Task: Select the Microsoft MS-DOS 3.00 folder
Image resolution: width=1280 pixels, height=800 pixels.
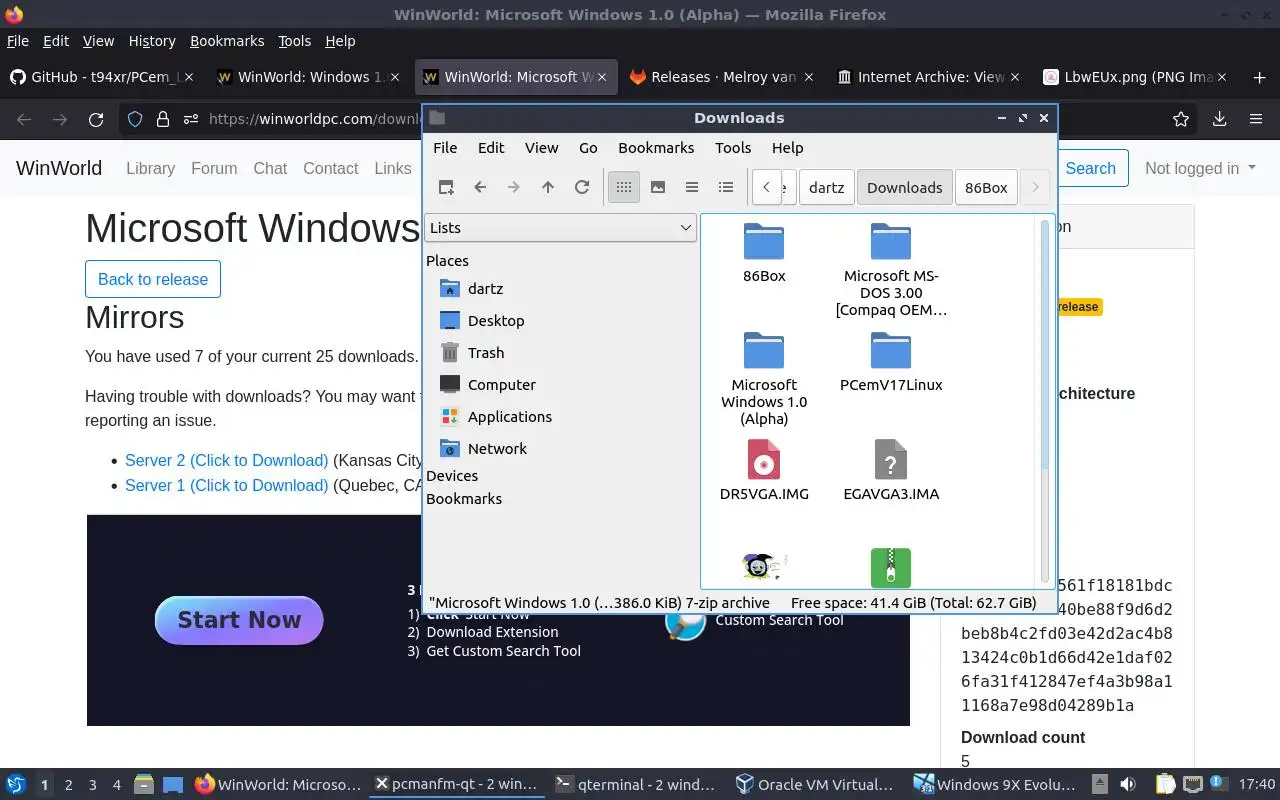Action: tap(891, 270)
